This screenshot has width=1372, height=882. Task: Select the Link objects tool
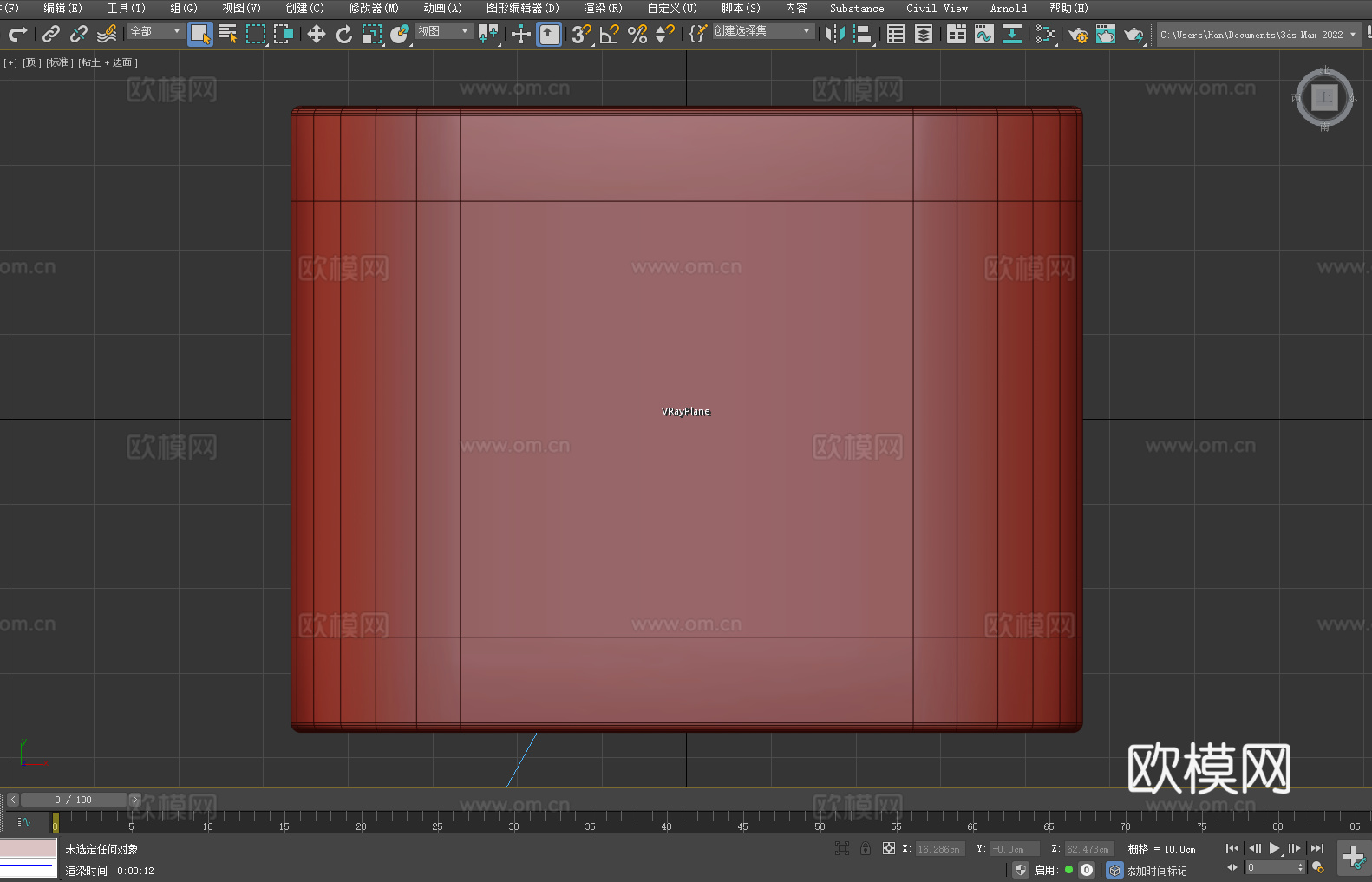point(51,34)
